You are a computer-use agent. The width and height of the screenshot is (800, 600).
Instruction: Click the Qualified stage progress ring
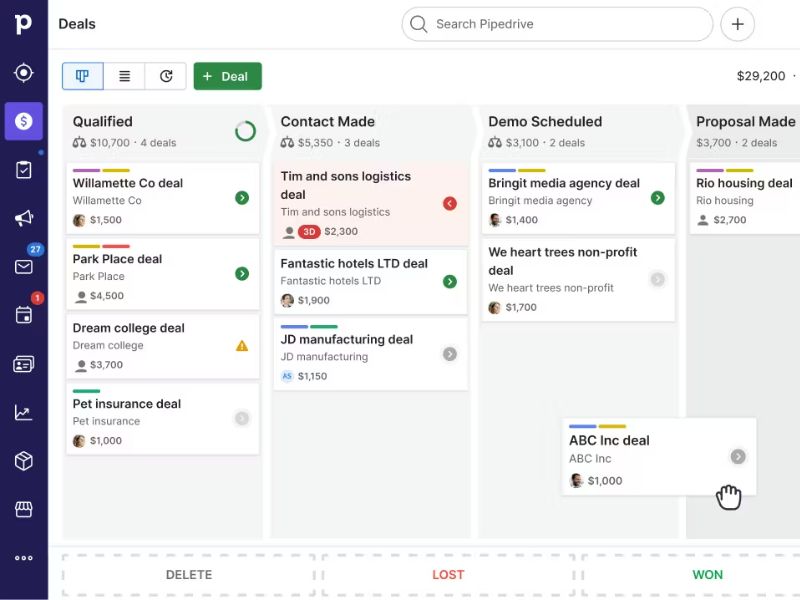click(x=245, y=131)
